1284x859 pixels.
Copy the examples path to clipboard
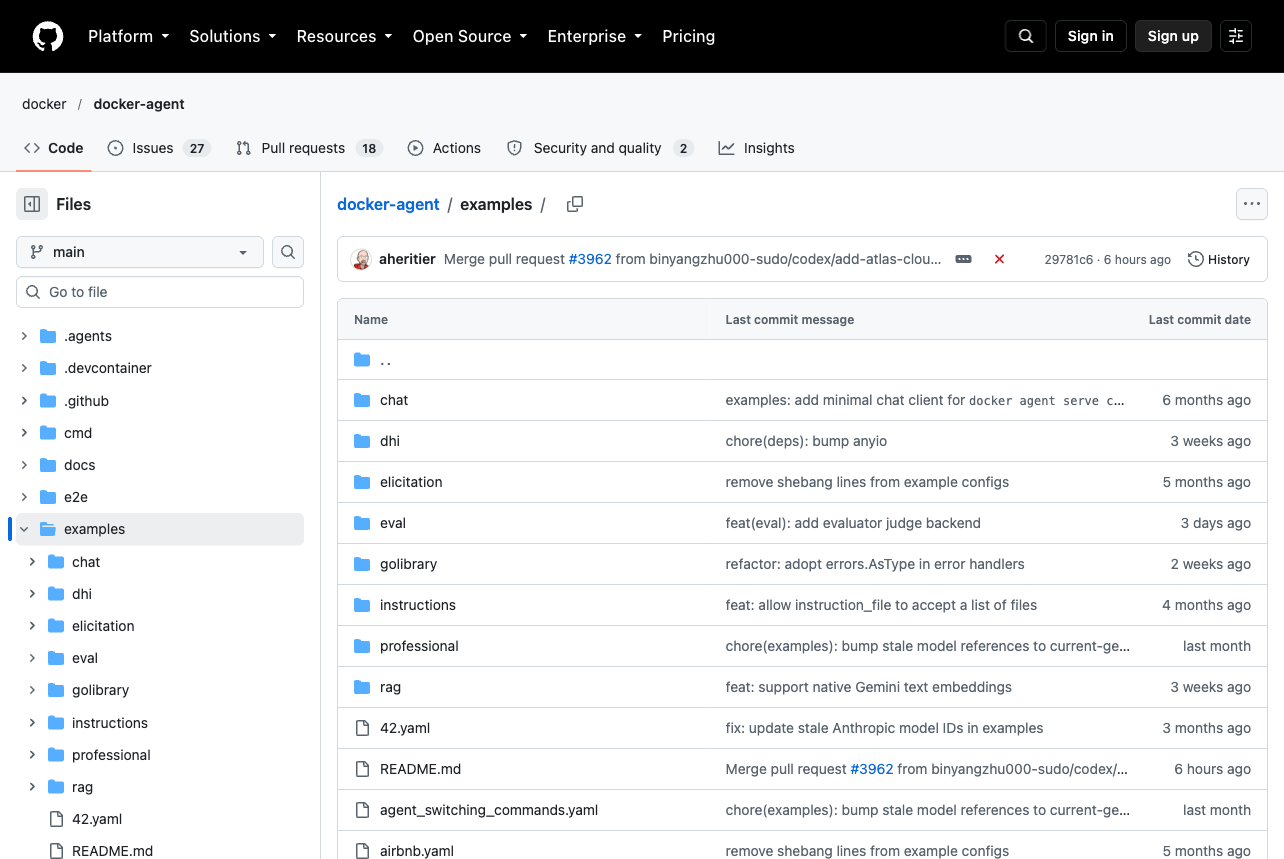pos(575,204)
